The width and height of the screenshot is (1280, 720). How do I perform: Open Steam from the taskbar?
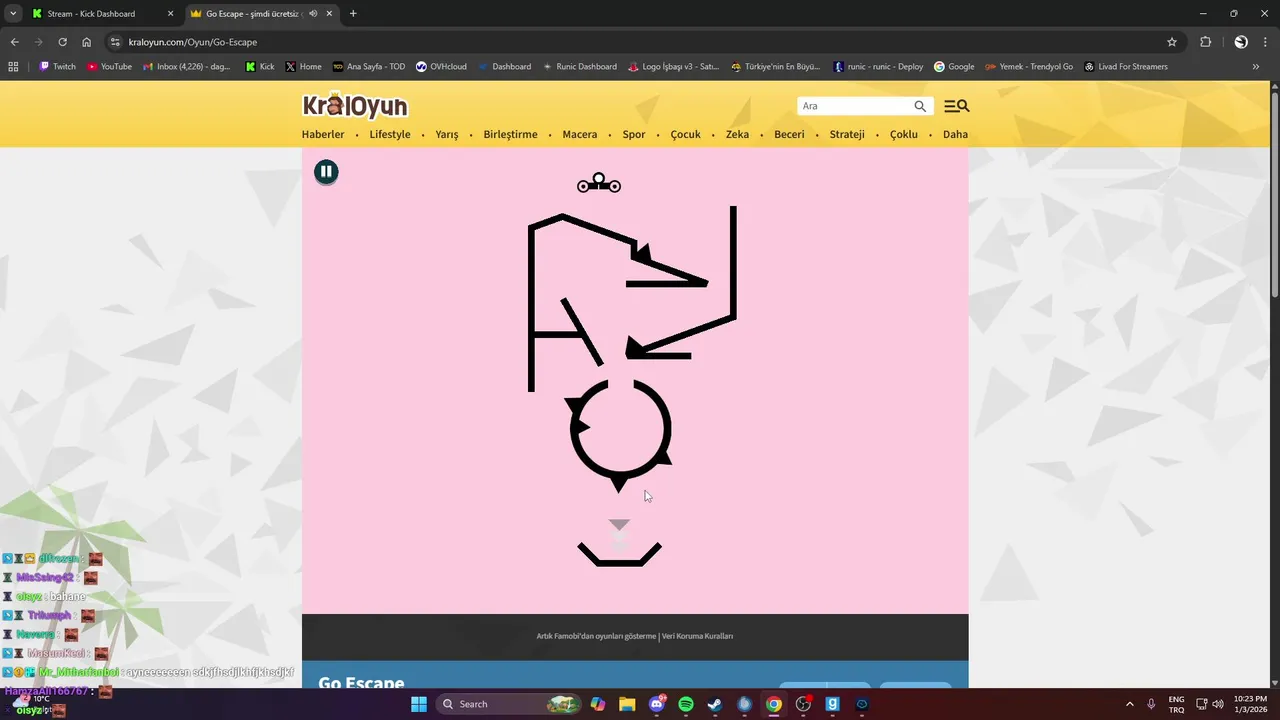click(715, 704)
